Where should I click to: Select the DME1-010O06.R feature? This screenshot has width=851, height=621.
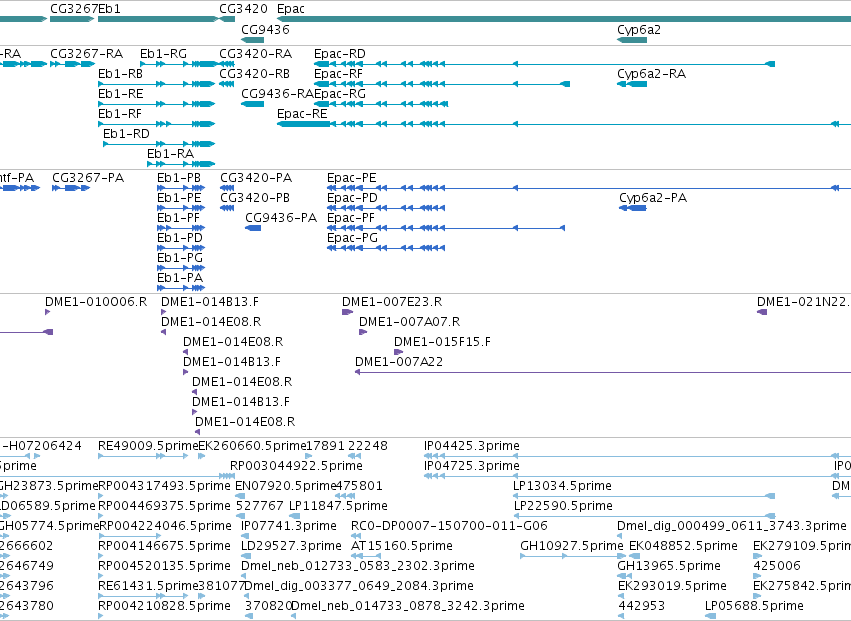[48, 312]
